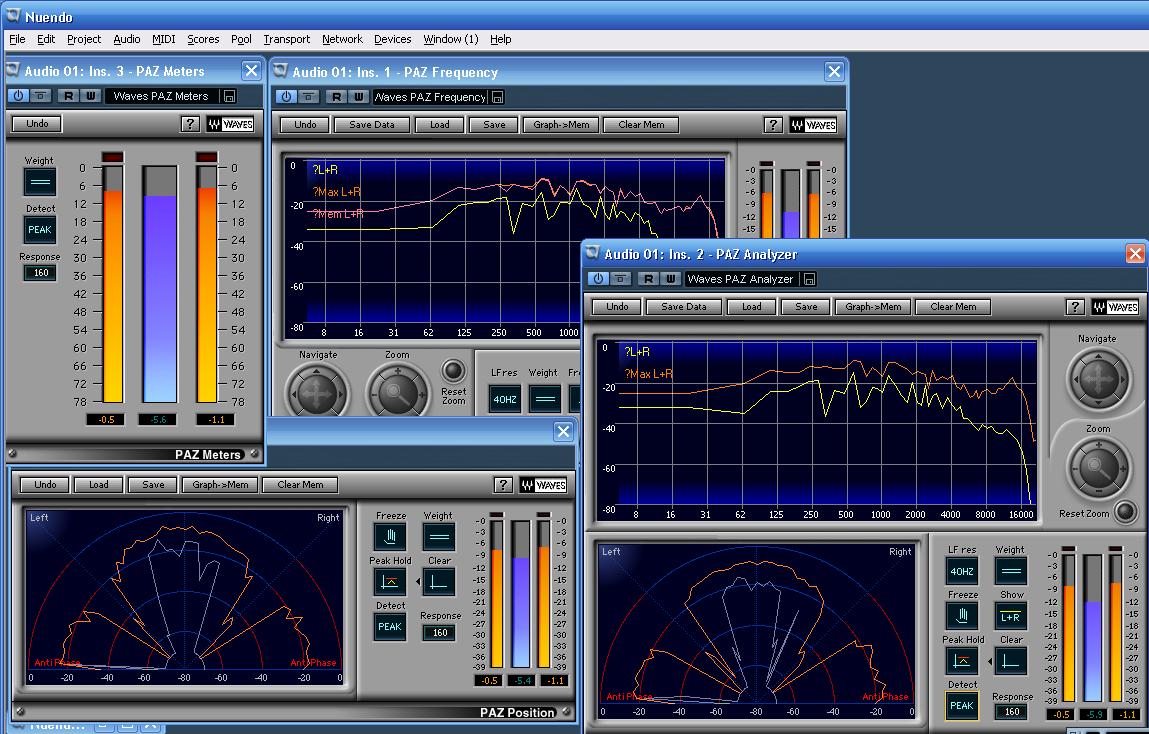Click Reset Zoom button in PAZ Frequency
Screen dimensions: 1149x734
[454, 371]
